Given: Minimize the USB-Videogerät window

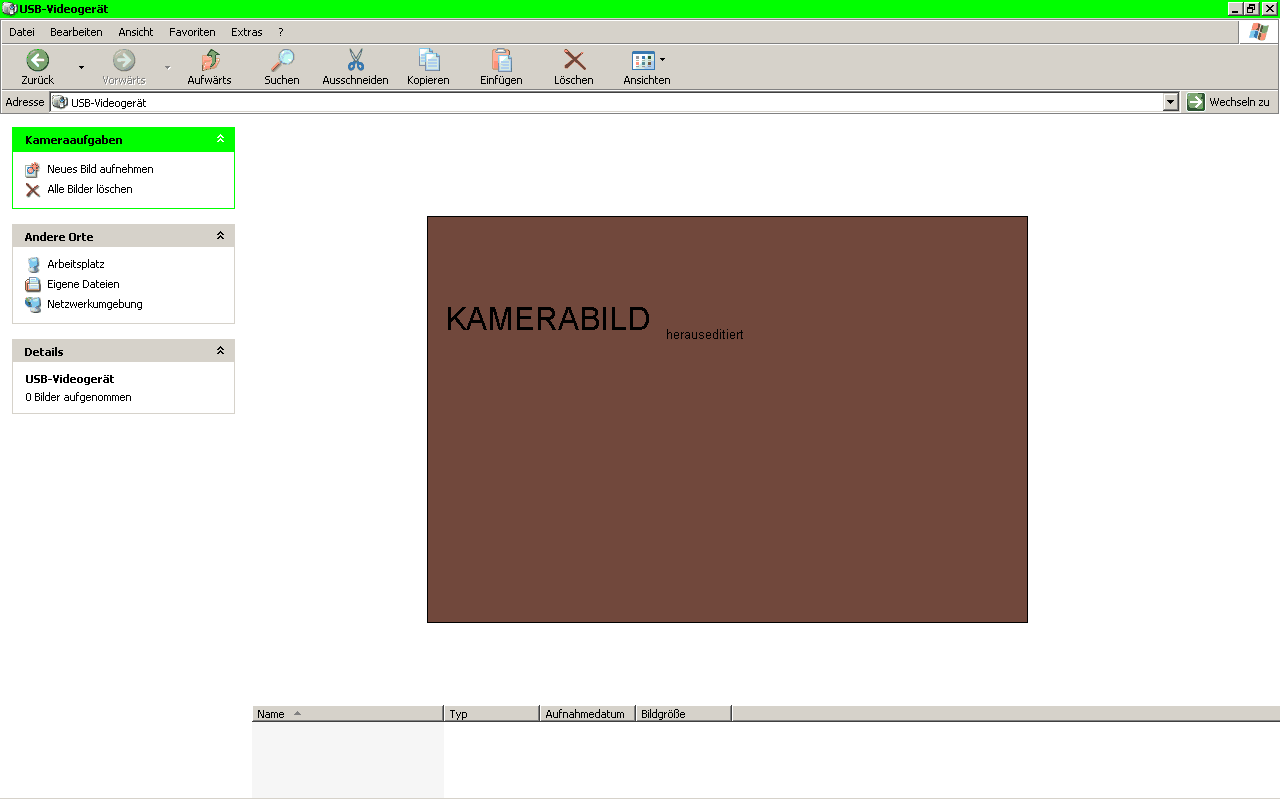Looking at the screenshot, I should [x=1234, y=8].
